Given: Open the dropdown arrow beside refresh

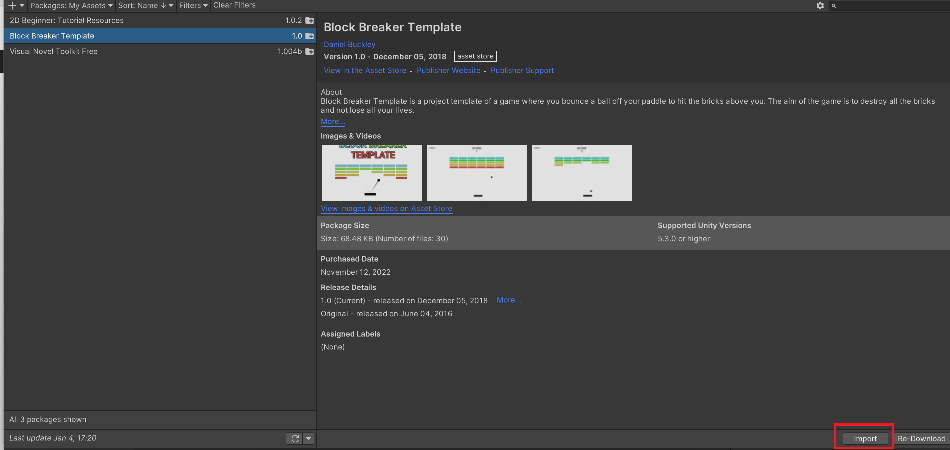Looking at the screenshot, I should (308, 438).
